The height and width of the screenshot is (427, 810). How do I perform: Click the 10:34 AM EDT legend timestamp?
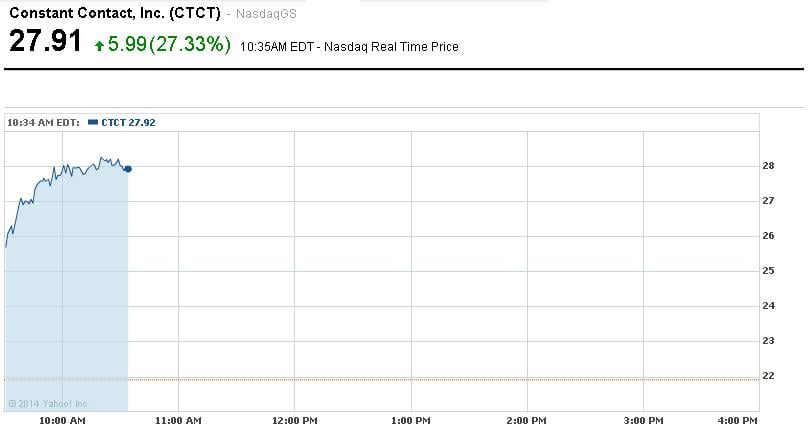pyautogui.click(x=43, y=122)
